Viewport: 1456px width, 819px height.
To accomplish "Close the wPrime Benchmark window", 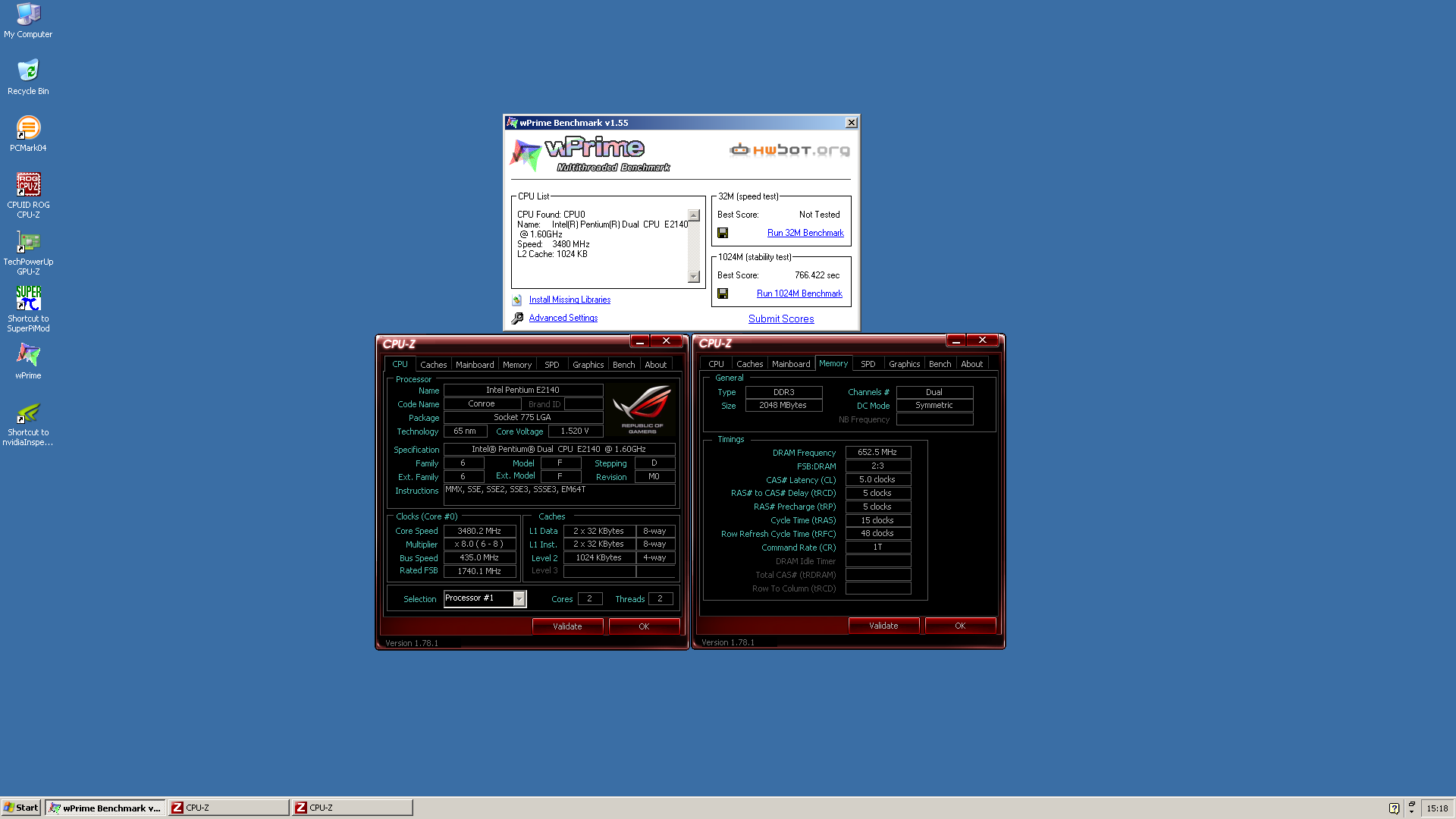I will [852, 123].
